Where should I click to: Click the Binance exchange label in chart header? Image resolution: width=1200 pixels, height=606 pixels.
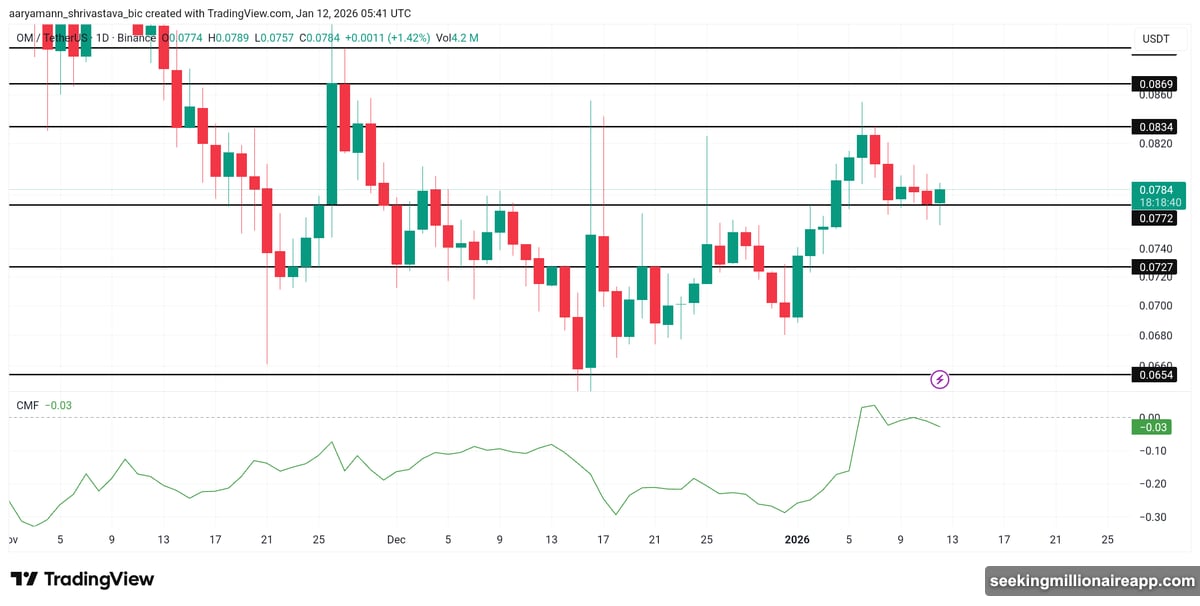135,38
